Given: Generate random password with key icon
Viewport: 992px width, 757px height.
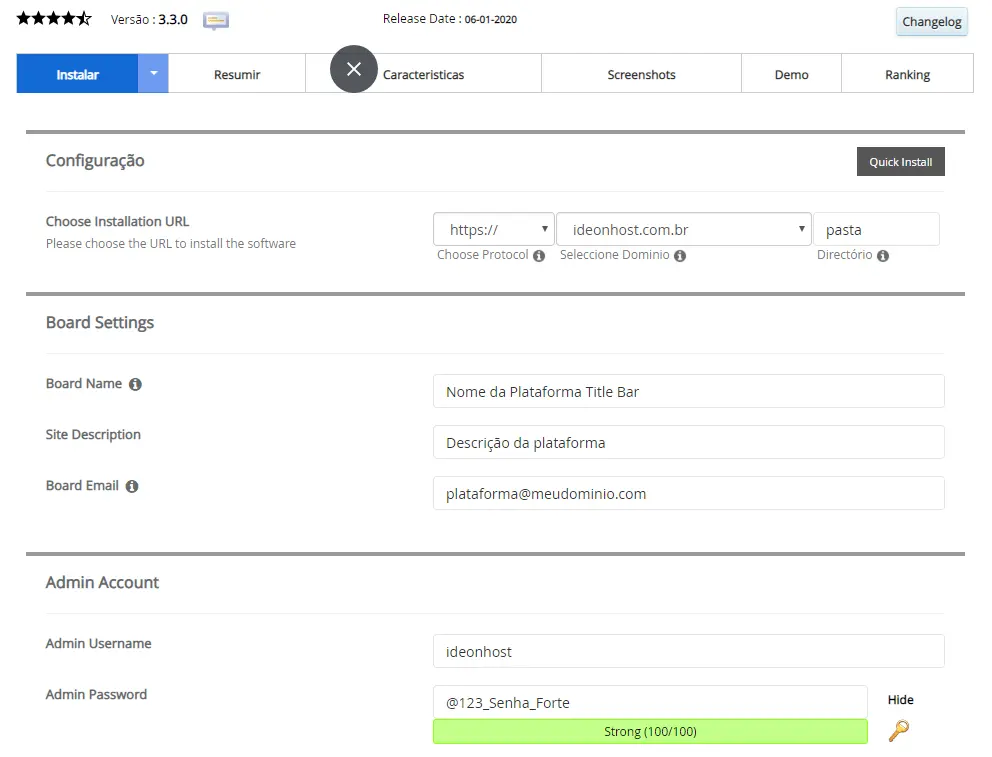Looking at the screenshot, I should pyautogui.click(x=899, y=732).
